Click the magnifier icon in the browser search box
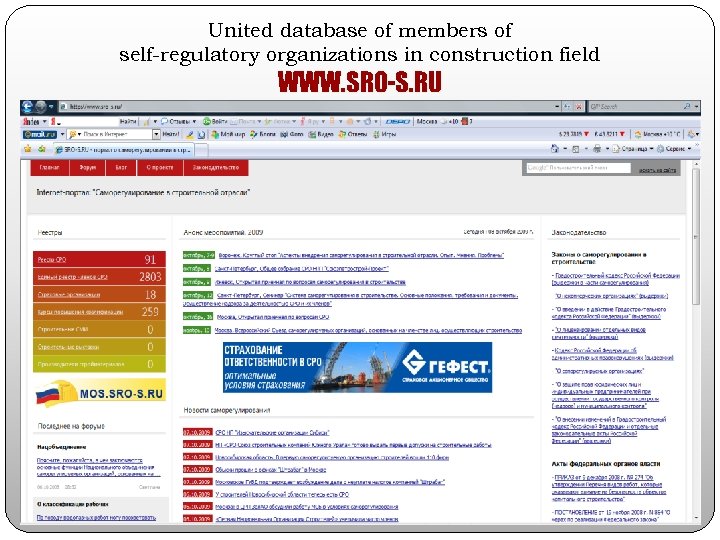The width and height of the screenshot is (720, 540). (x=687, y=107)
